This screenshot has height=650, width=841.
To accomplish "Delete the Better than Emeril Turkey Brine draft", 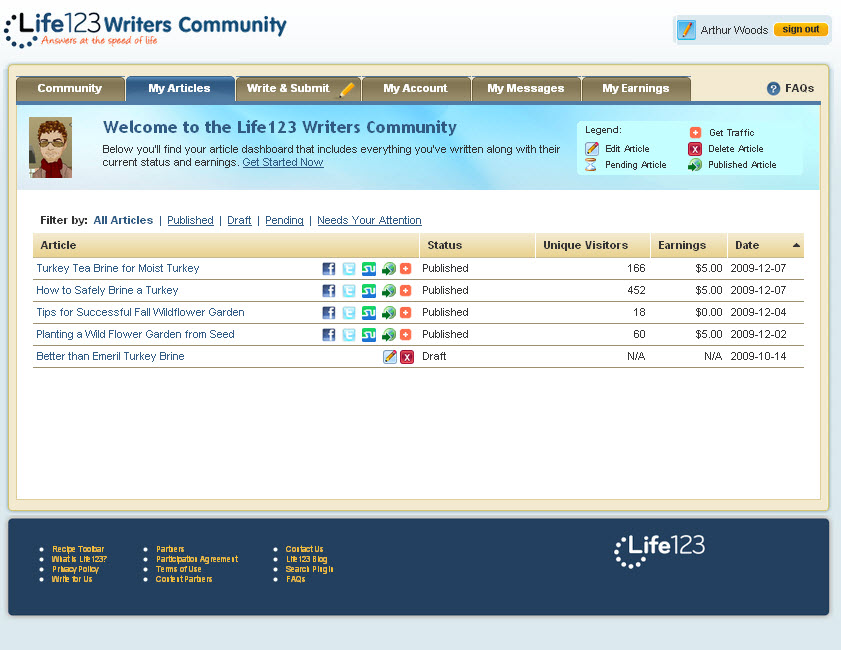I will 407,357.
